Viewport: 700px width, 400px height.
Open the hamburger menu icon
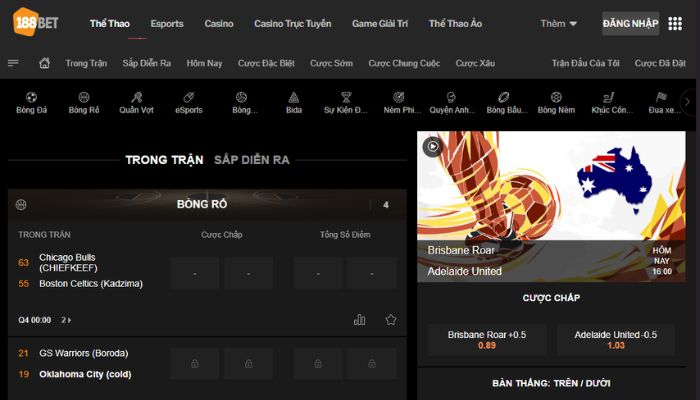click(x=13, y=63)
